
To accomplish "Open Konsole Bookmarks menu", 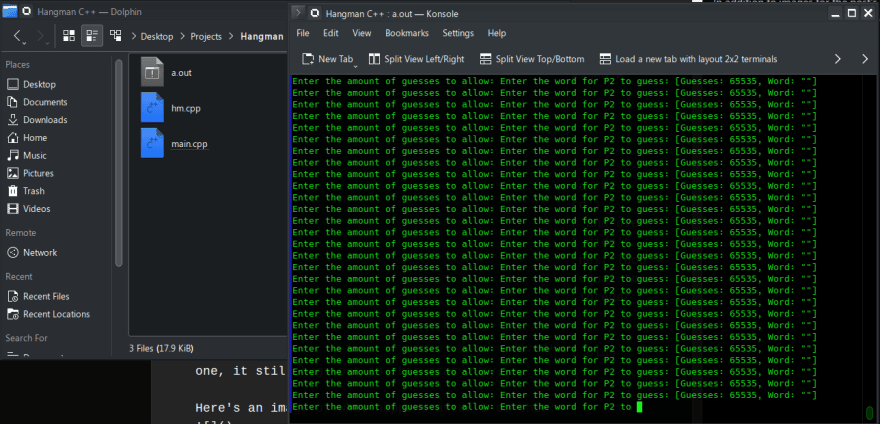I will 407,33.
